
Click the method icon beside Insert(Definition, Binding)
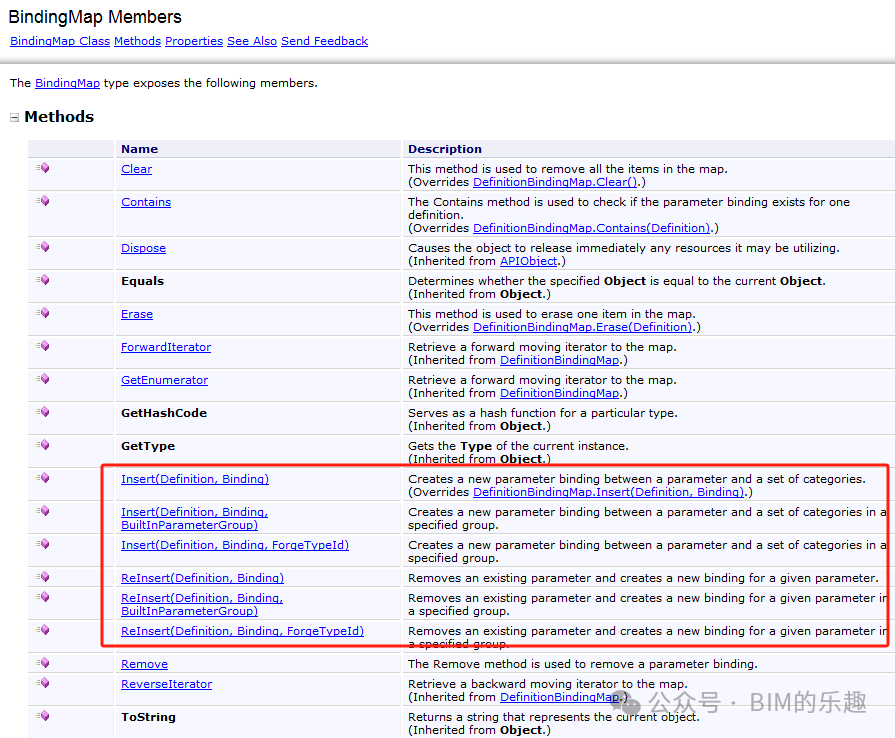pos(43,478)
